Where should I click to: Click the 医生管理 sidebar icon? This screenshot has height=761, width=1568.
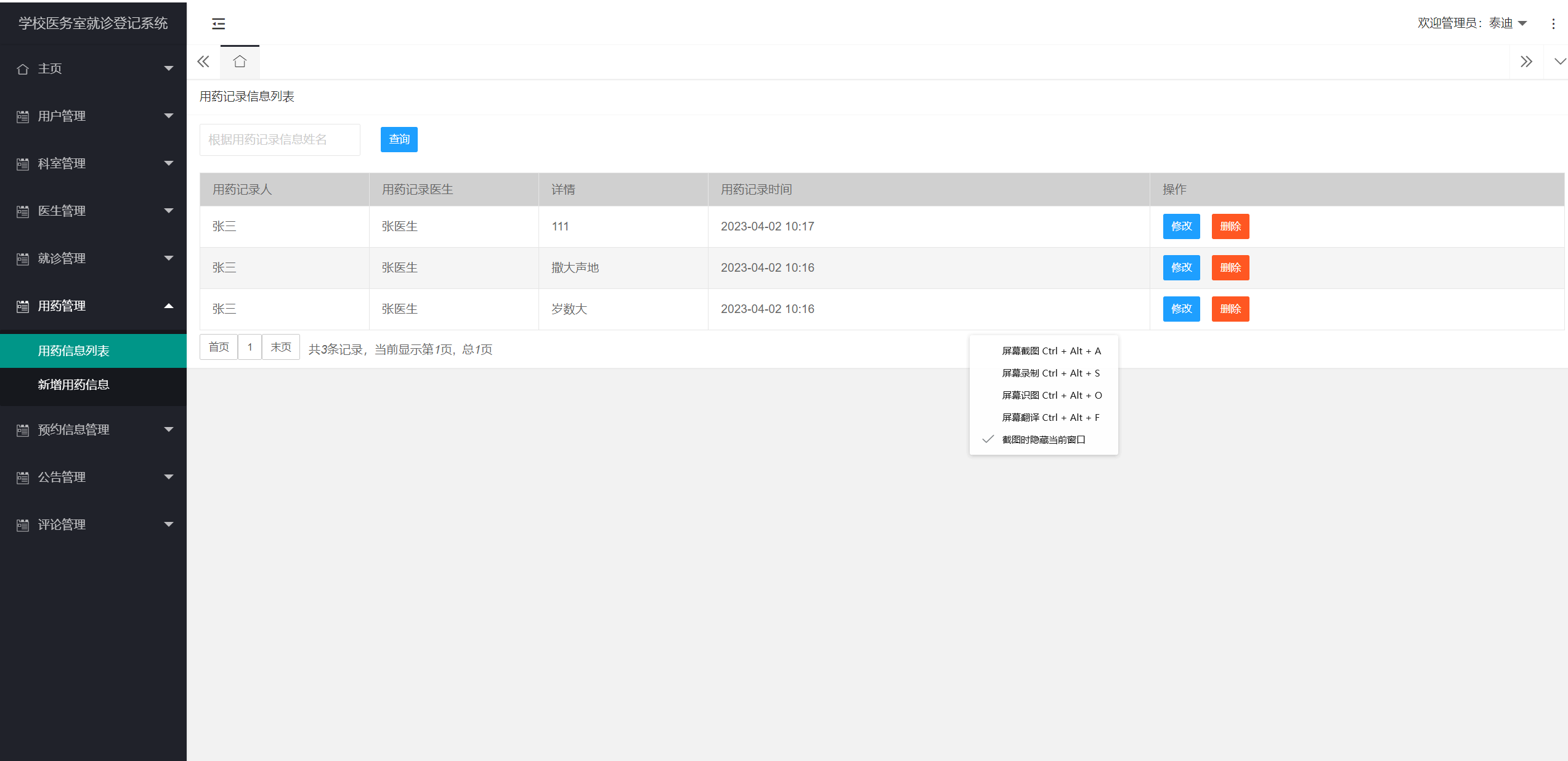tap(23, 211)
